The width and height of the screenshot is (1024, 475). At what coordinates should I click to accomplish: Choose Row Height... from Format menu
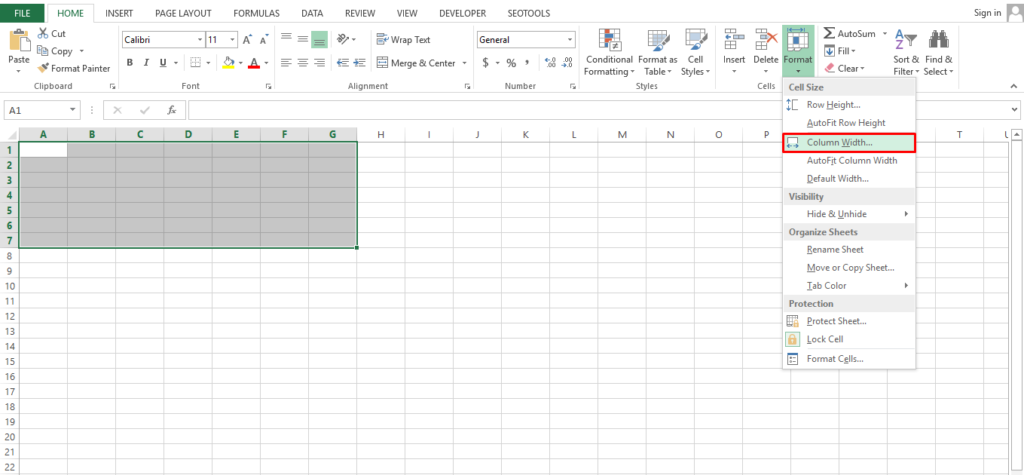coord(849,105)
